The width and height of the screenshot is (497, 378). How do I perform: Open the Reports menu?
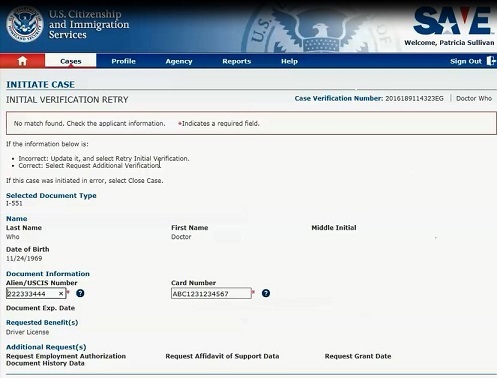(237, 61)
